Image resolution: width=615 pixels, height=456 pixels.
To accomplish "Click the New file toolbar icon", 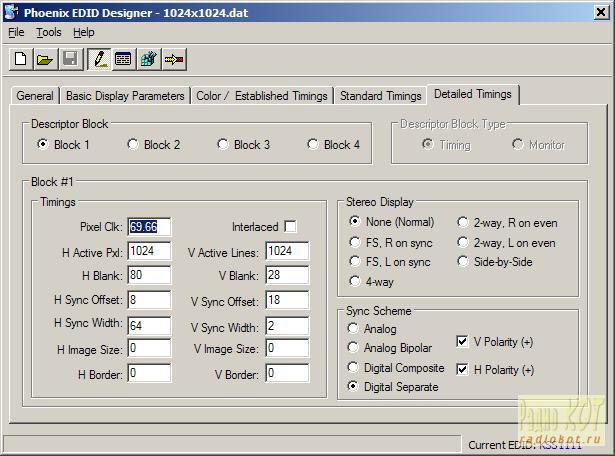I will pyautogui.click(x=21, y=59).
